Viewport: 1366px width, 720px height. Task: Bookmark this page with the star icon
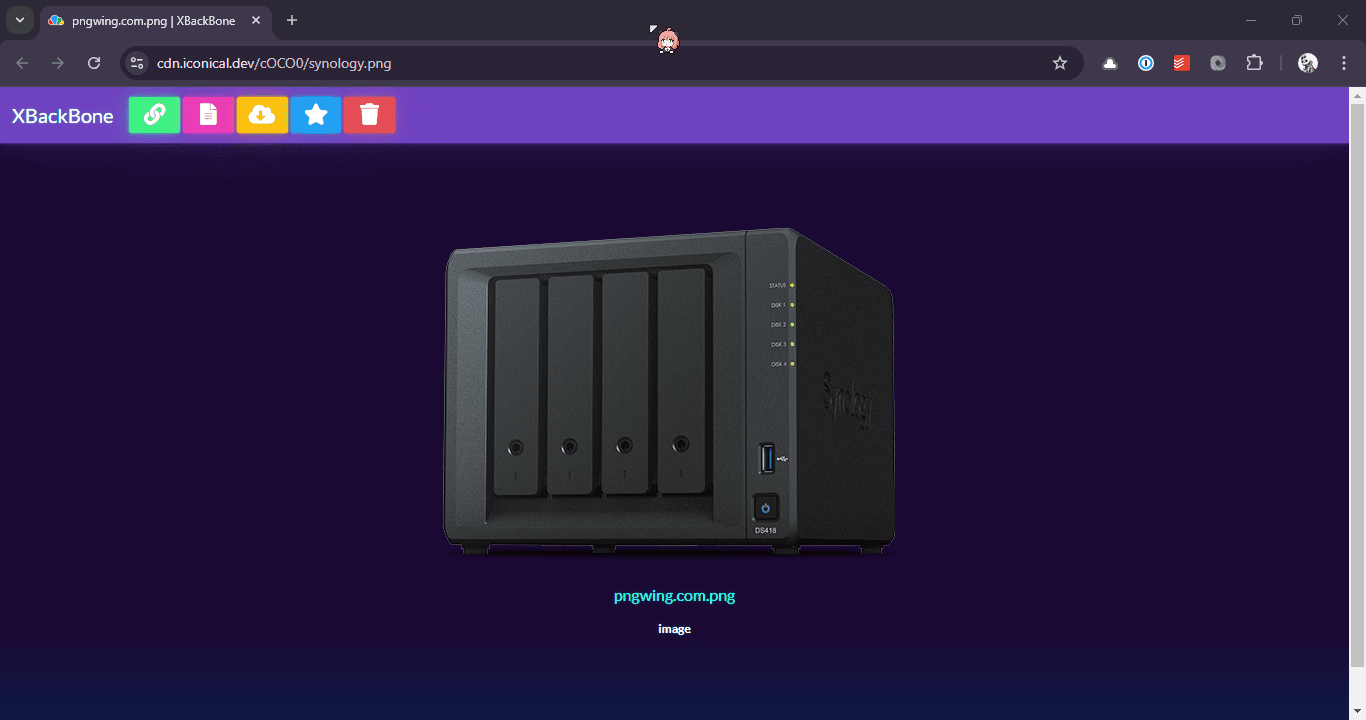click(1060, 63)
